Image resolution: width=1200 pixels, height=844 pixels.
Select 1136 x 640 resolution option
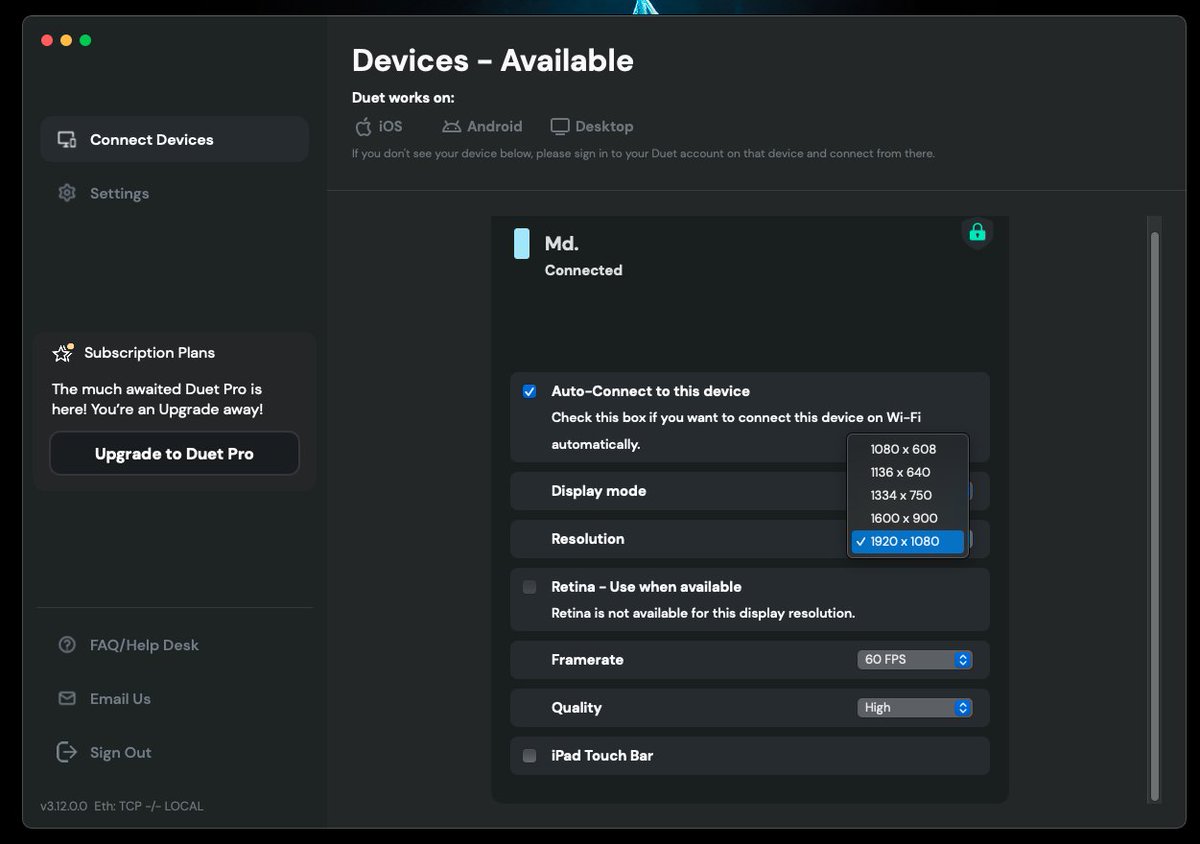coord(907,472)
